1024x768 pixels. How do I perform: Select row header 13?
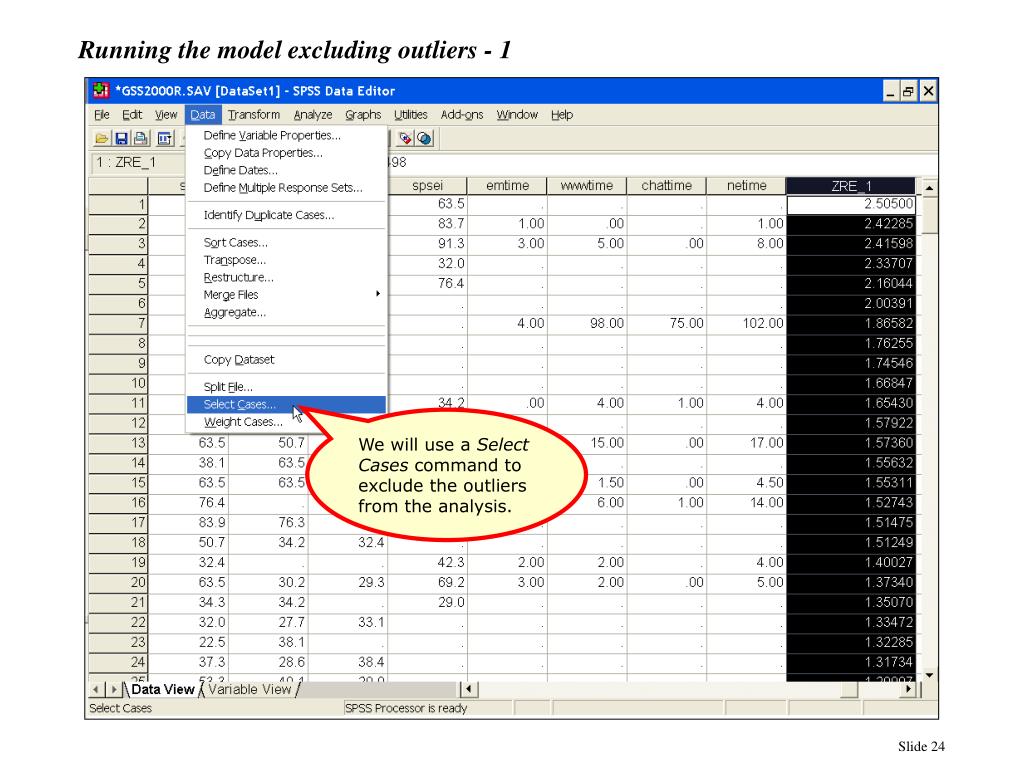pos(118,443)
